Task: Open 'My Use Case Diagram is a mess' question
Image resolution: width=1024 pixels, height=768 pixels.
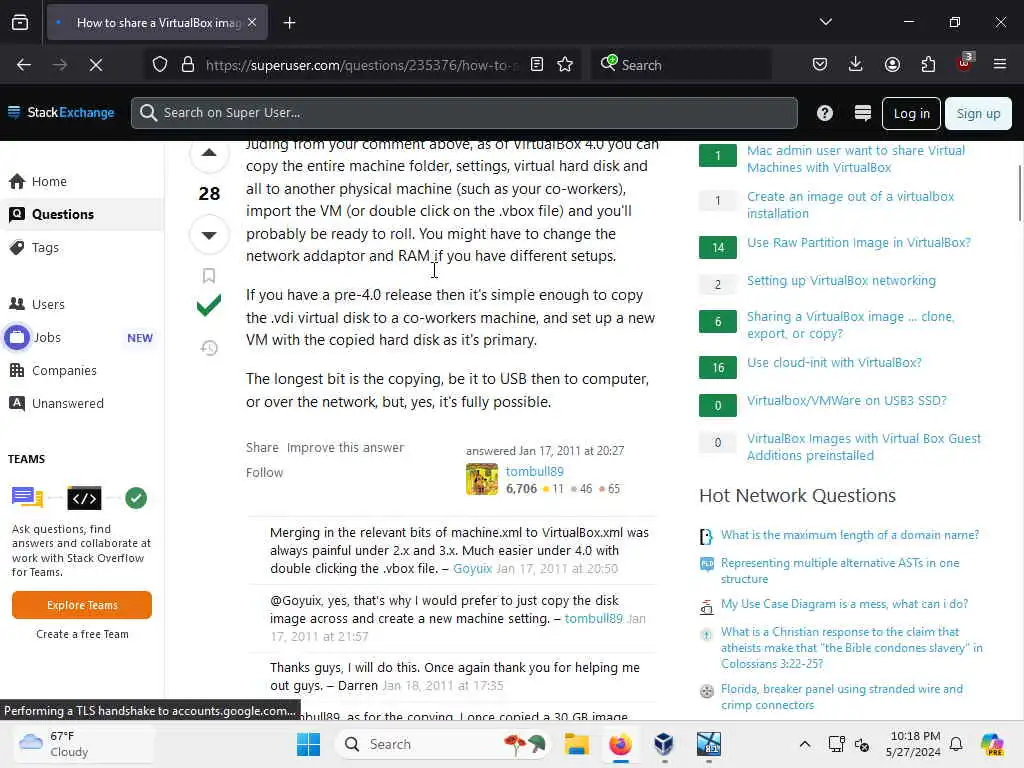Action: click(x=844, y=604)
